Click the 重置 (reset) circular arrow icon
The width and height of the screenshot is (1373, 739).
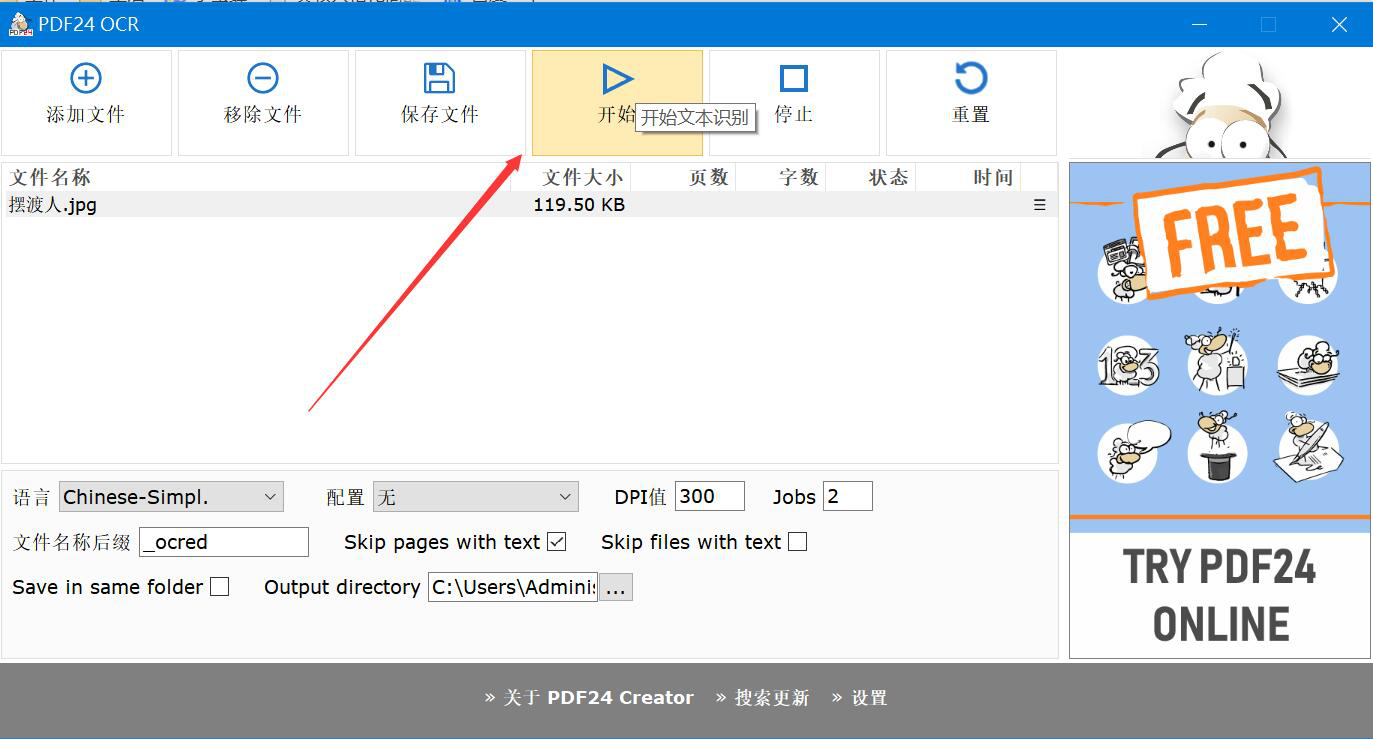tap(971, 78)
